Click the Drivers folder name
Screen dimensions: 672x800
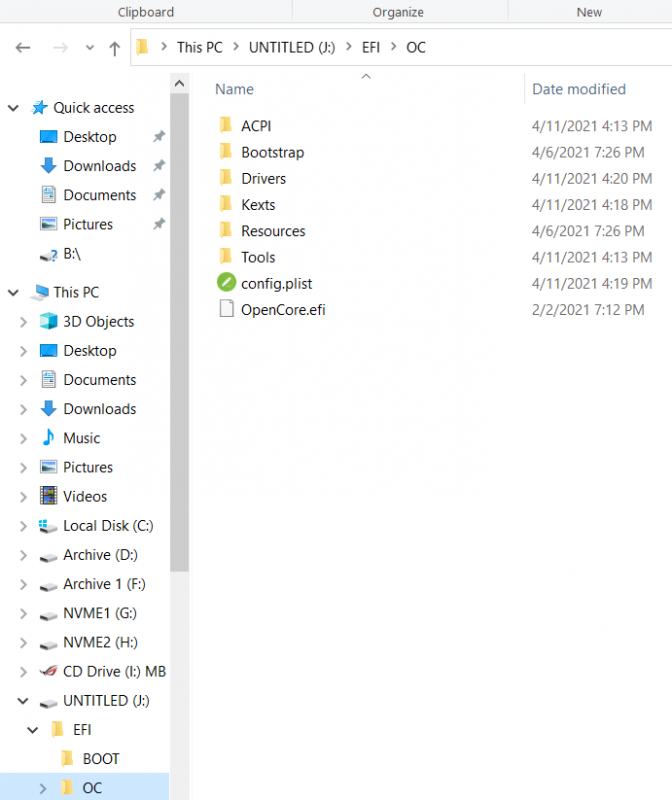point(263,179)
